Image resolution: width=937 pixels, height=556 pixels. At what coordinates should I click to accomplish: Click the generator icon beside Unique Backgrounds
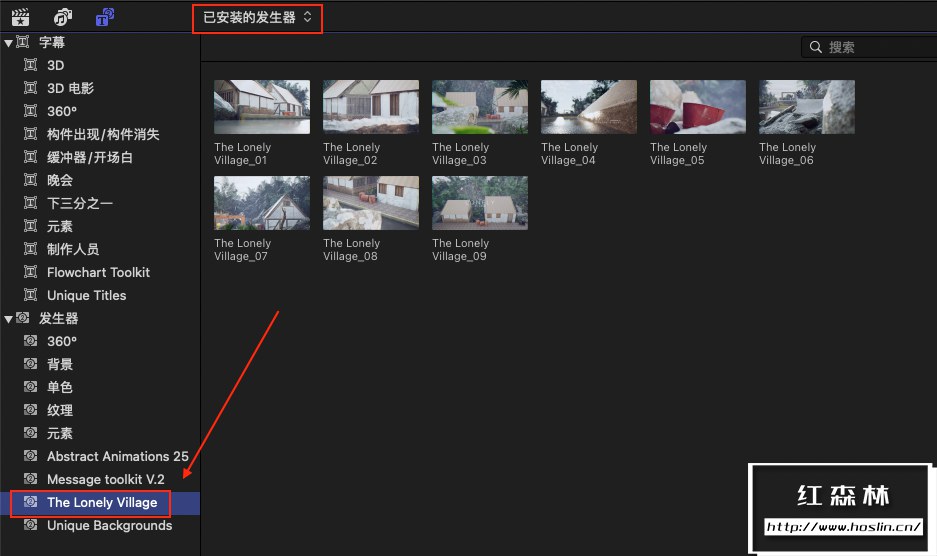pos(30,525)
